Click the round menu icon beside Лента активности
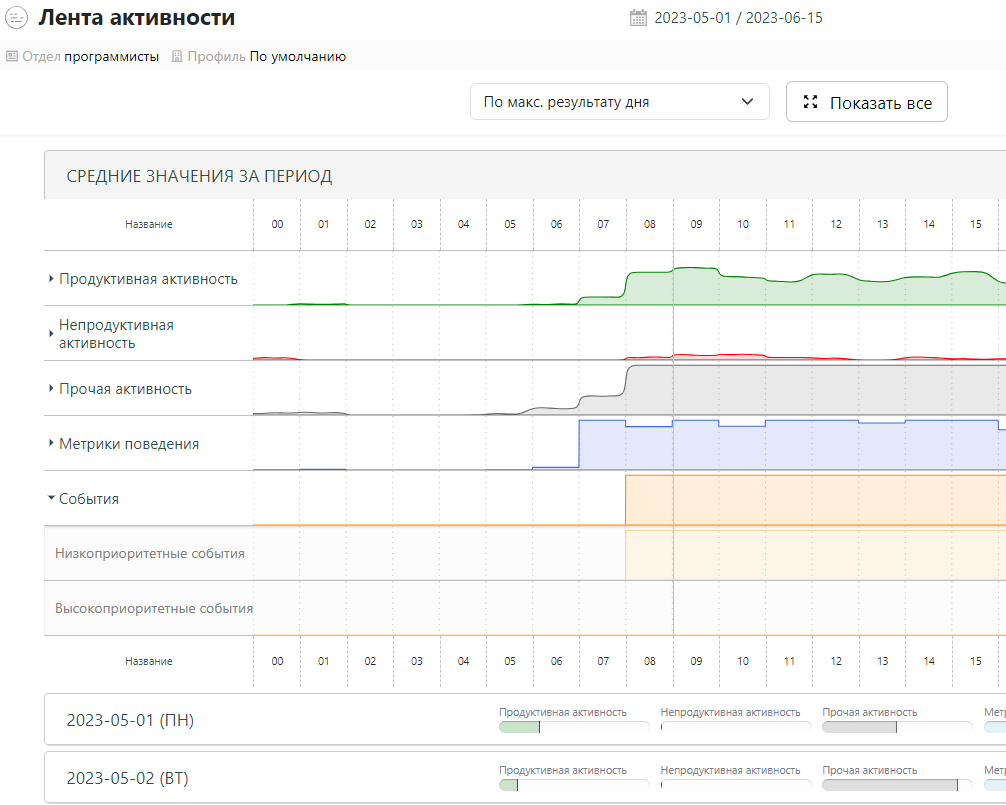Viewport: 1006px width, 805px height. (17, 18)
